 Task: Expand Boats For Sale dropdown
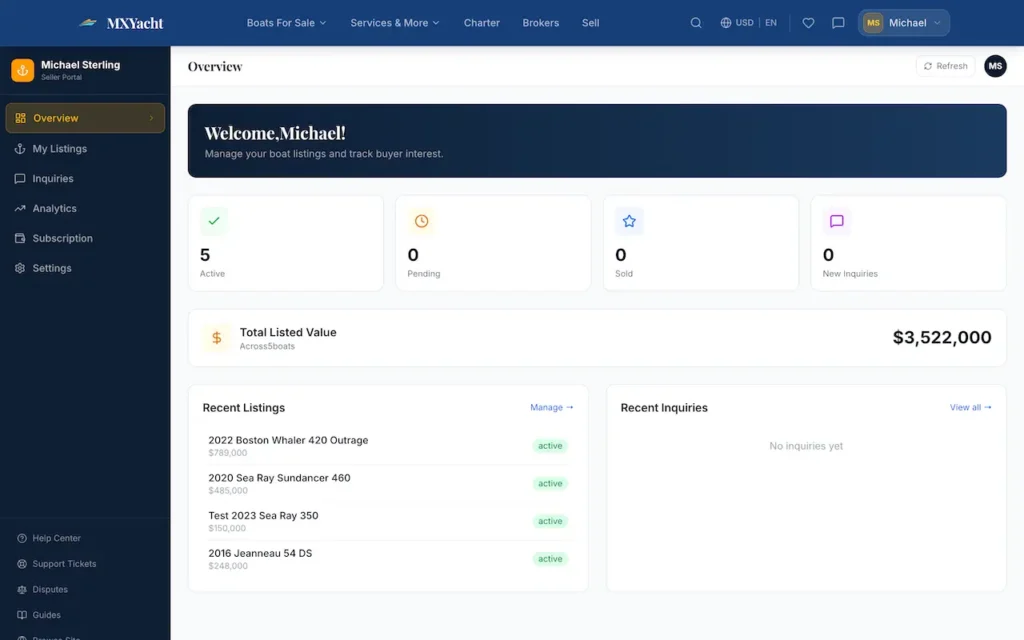[x=286, y=23]
